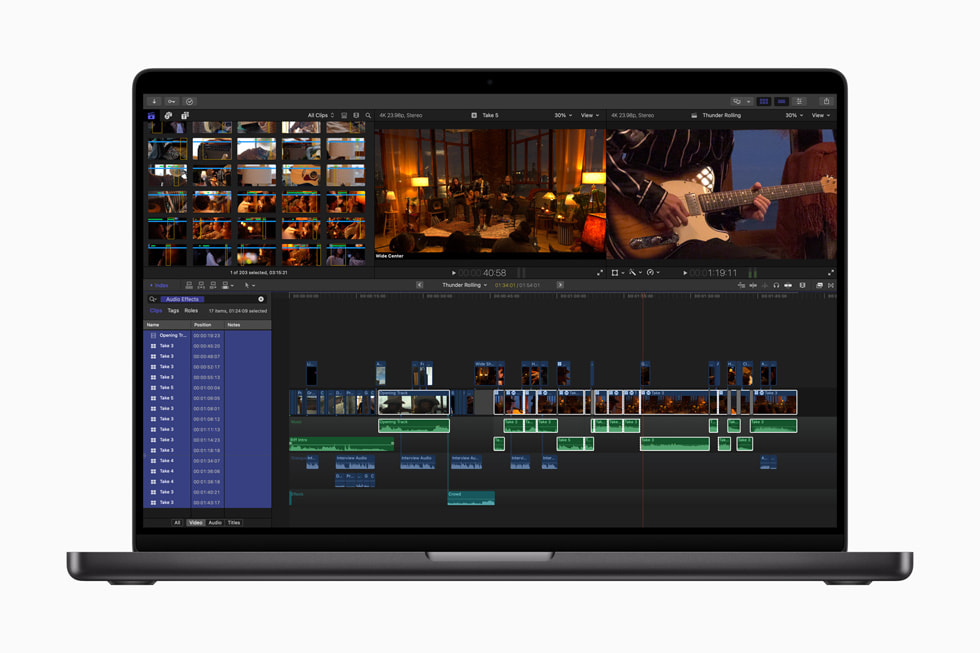This screenshot has width=980, height=653.
Task: Clear the Audio Effects search token
Action: click(x=261, y=299)
